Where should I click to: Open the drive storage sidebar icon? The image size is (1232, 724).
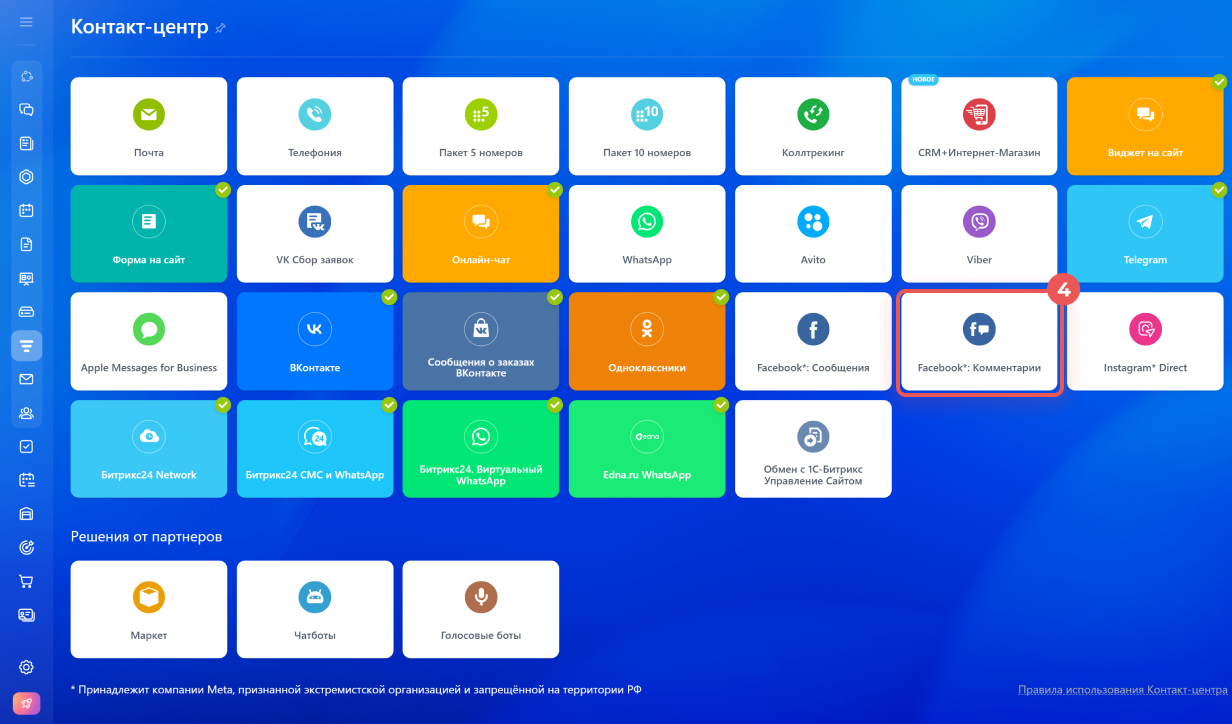click(x=27, y=312)
